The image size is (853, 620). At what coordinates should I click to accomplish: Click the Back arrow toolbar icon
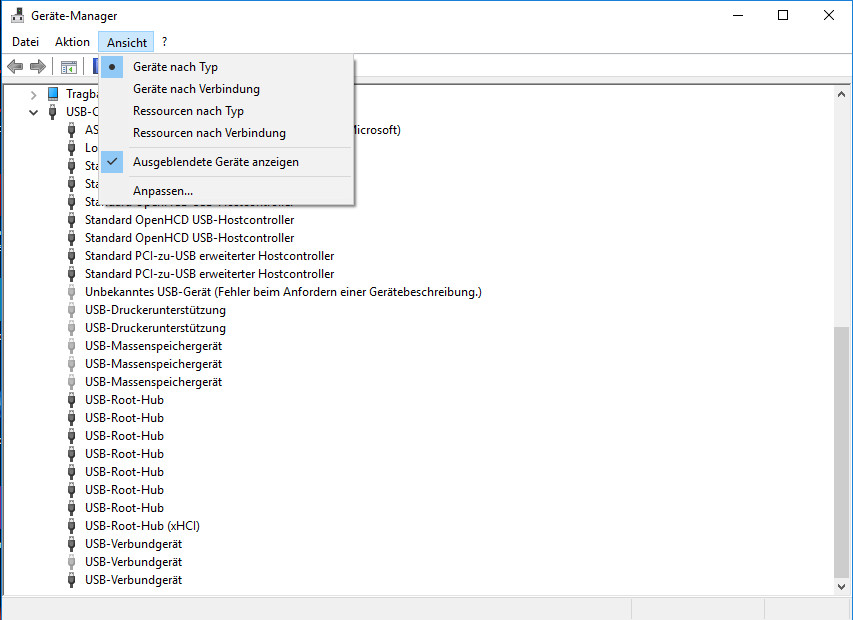15,67
